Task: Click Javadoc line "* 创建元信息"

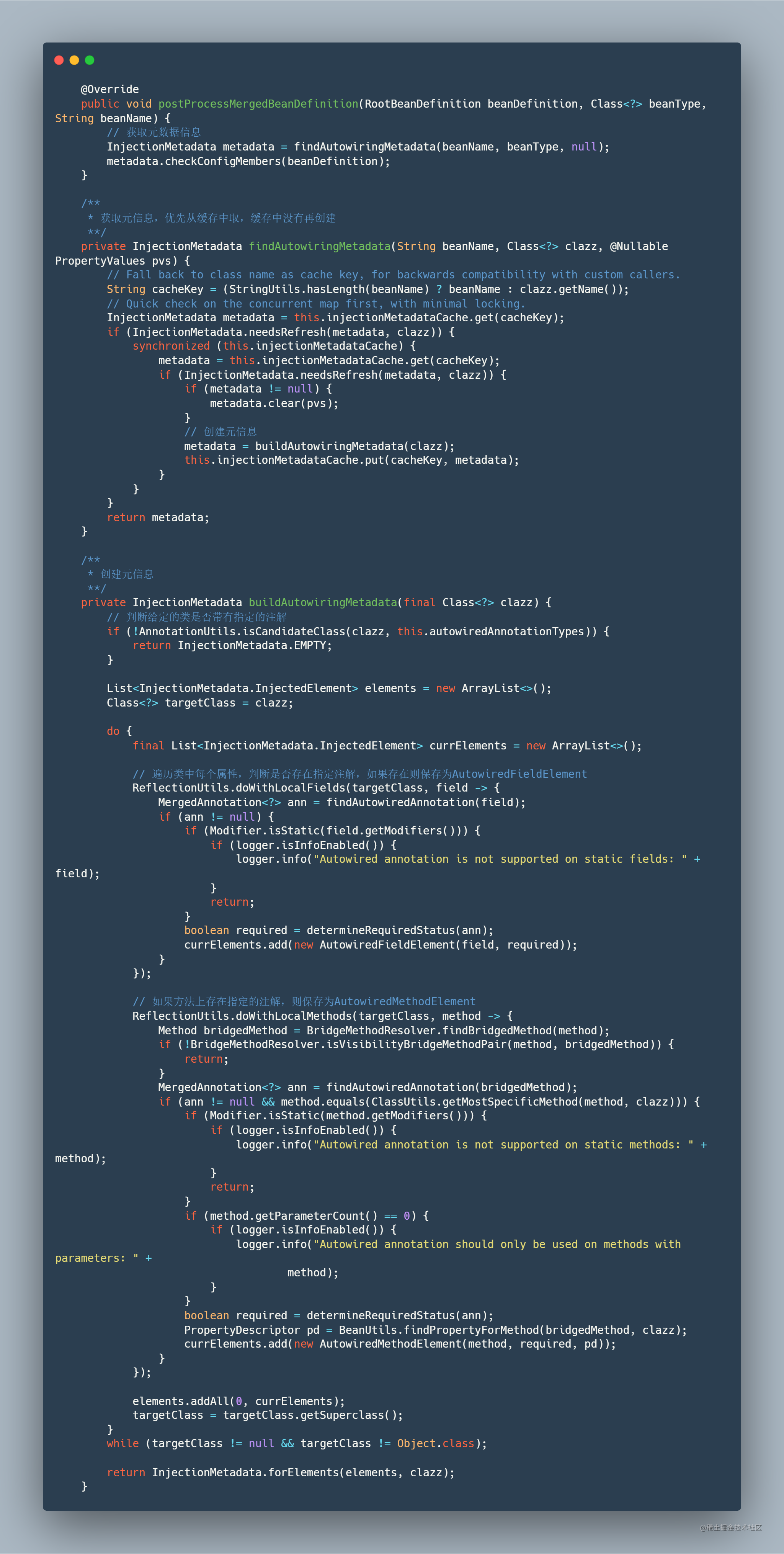Action: point(121,574)
